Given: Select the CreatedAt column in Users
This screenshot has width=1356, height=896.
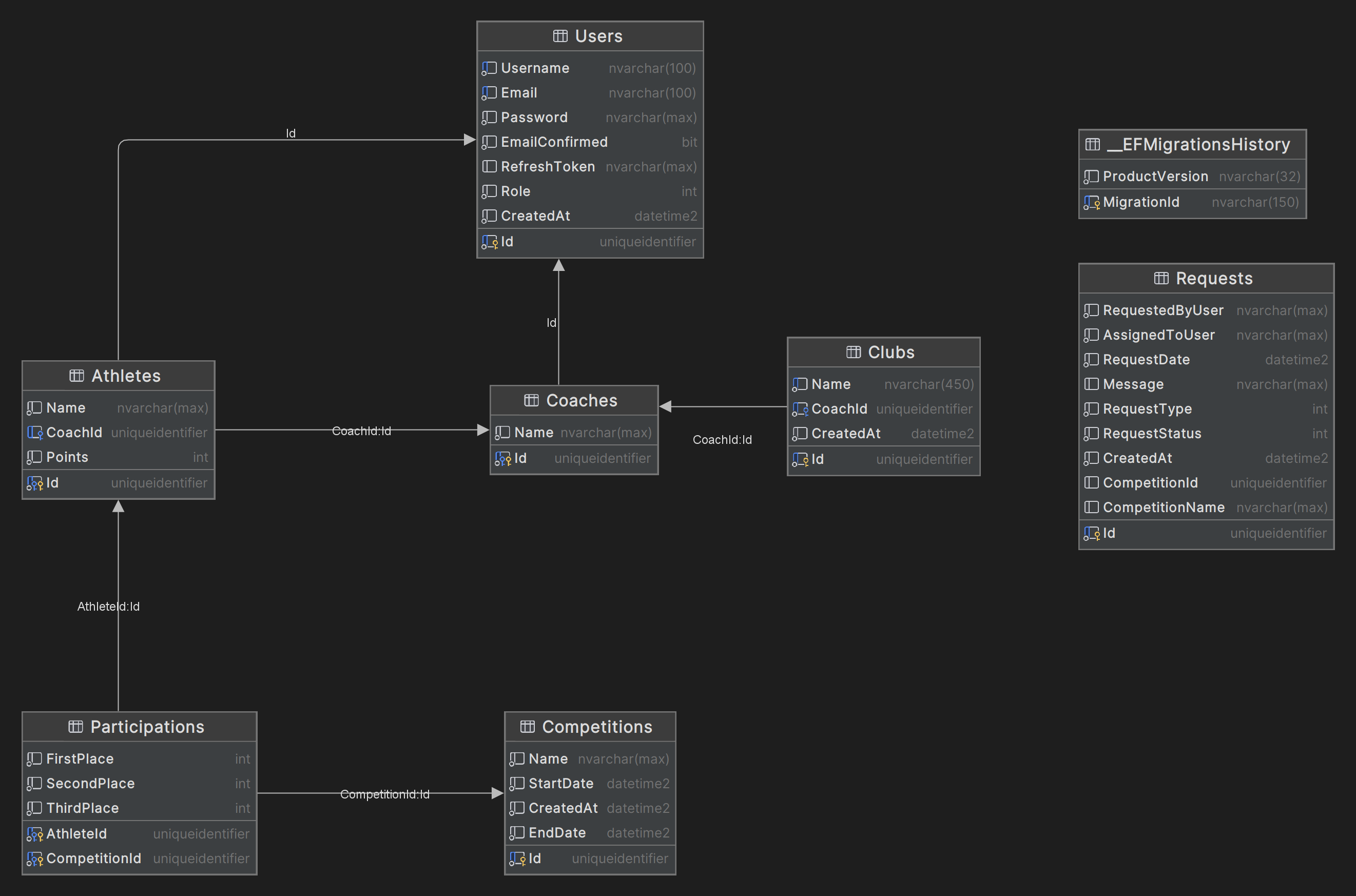Looking at the screenshot, I should 590,216.
